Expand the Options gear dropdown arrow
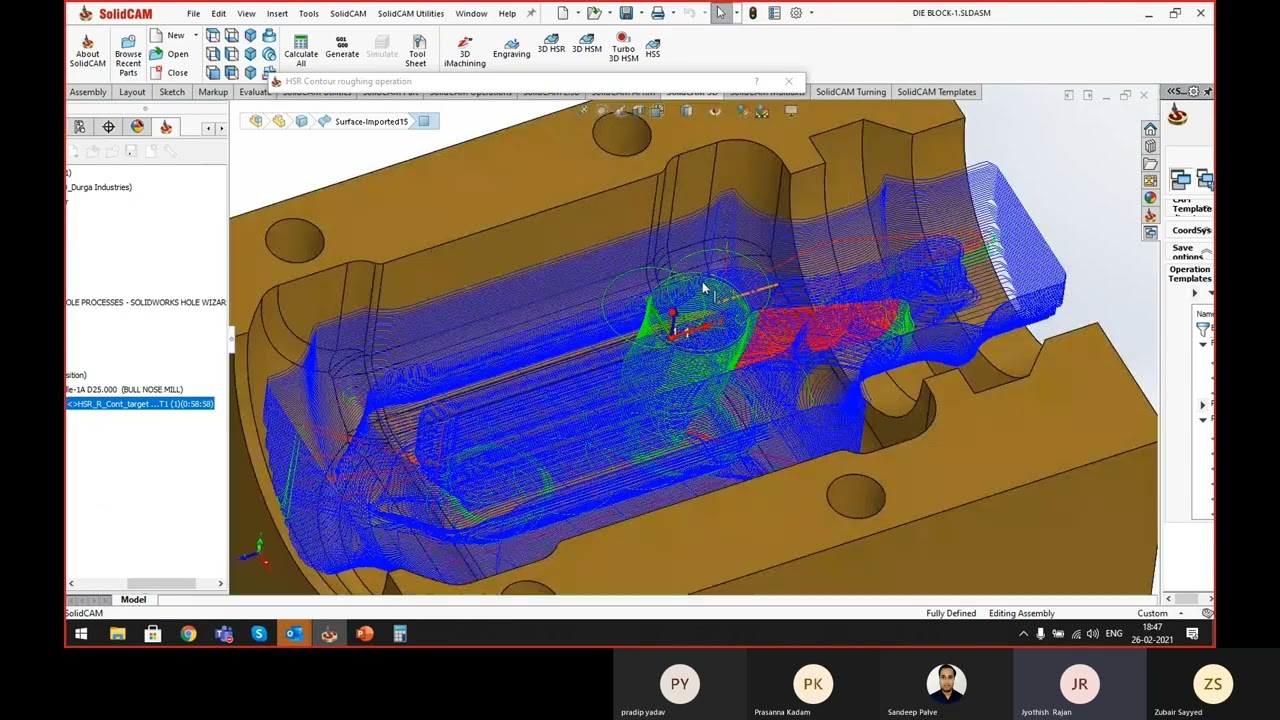The width and height of the screenshot is (1280, 720). (811, 13)
